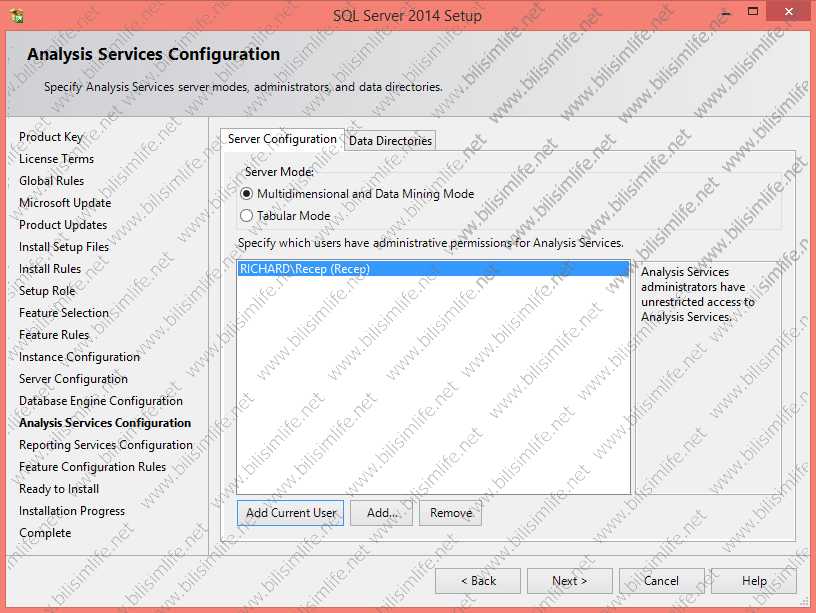Click Feature Selection step label
This screenshot has width=816, height=613.
click(64, 313)
